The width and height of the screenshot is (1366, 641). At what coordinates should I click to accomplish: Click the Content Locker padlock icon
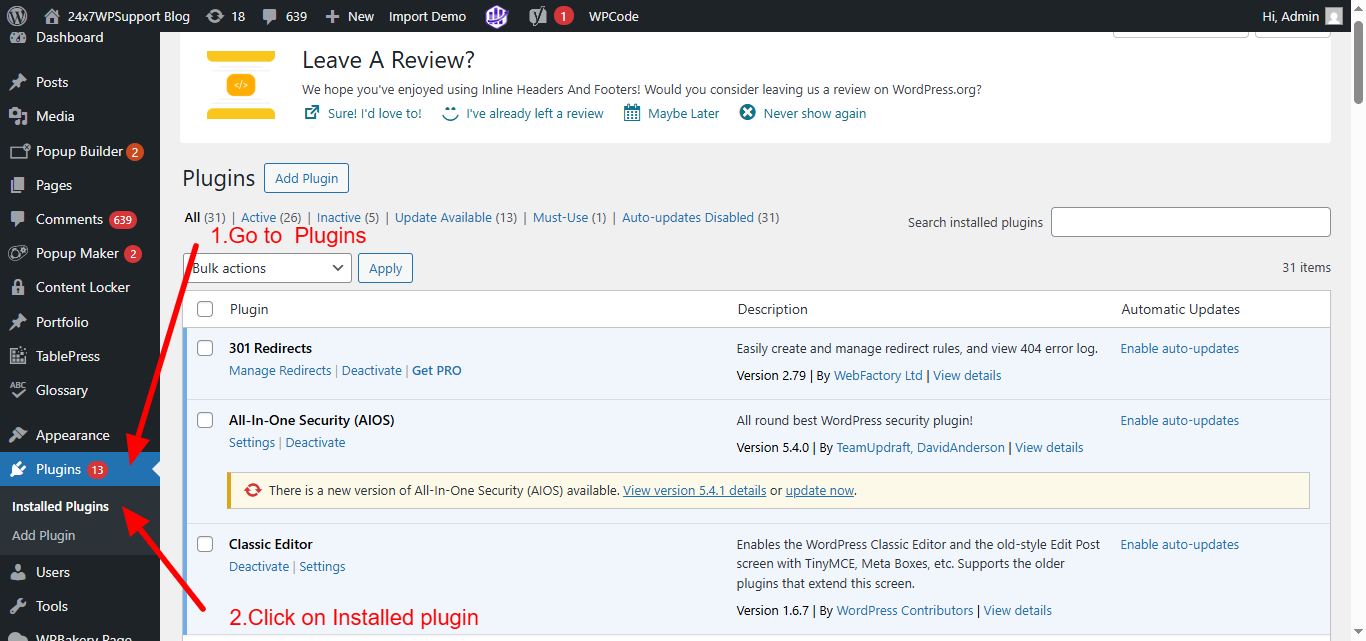point(18,287)
